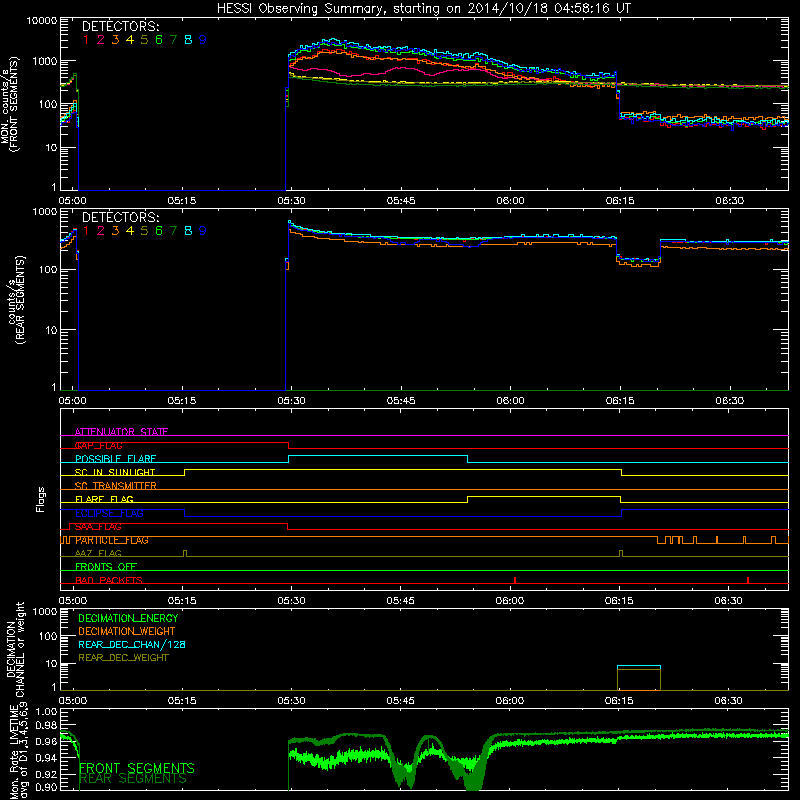The image size is (800, 800).
Task: Click 05:30 tick under front segments panel
Action: [x=291, y=201]
